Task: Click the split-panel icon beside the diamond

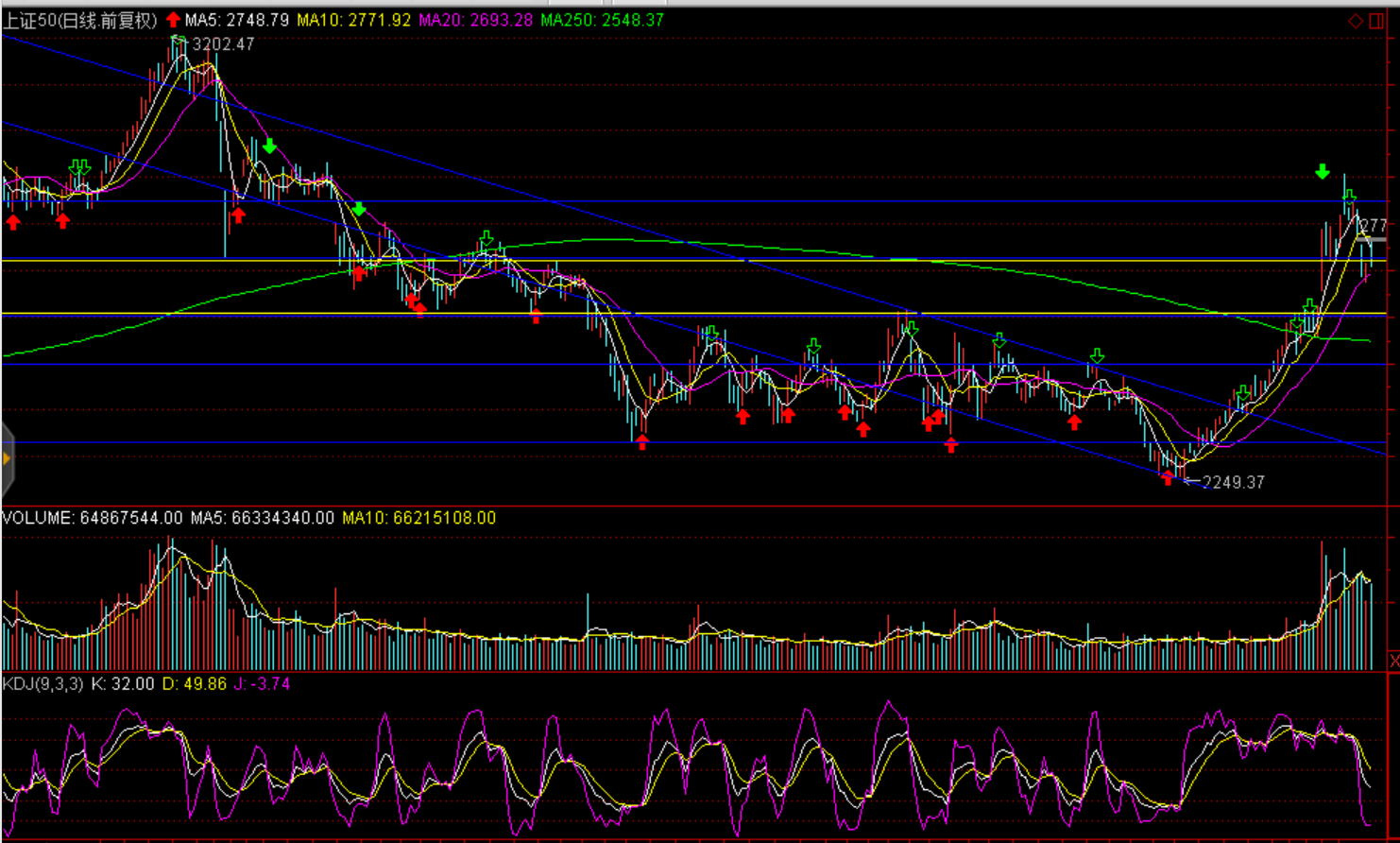Action: coord(1378,20)
